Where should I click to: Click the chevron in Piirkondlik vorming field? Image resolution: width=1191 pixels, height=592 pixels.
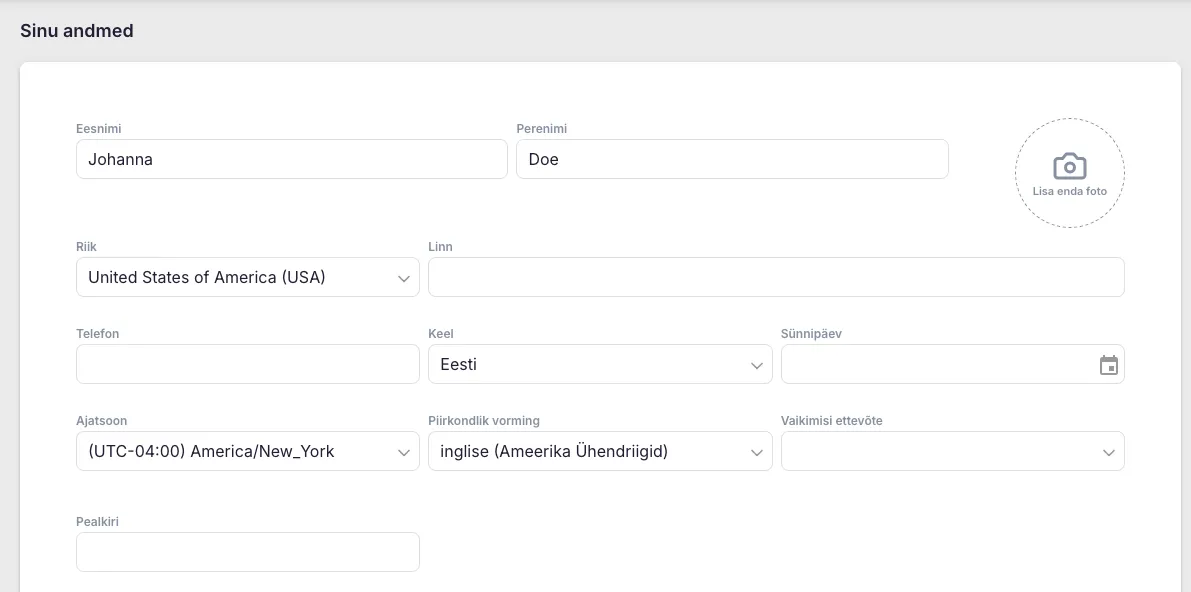click(x=757, y=452)
